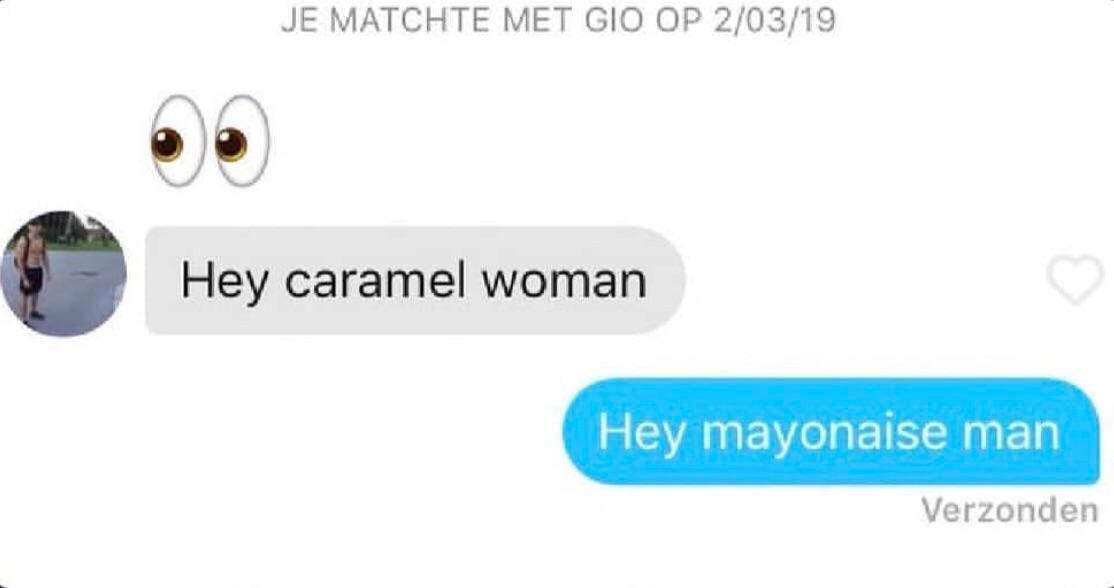
Task: Open Gio's round profile picture
Action: [x=63, y=273]
